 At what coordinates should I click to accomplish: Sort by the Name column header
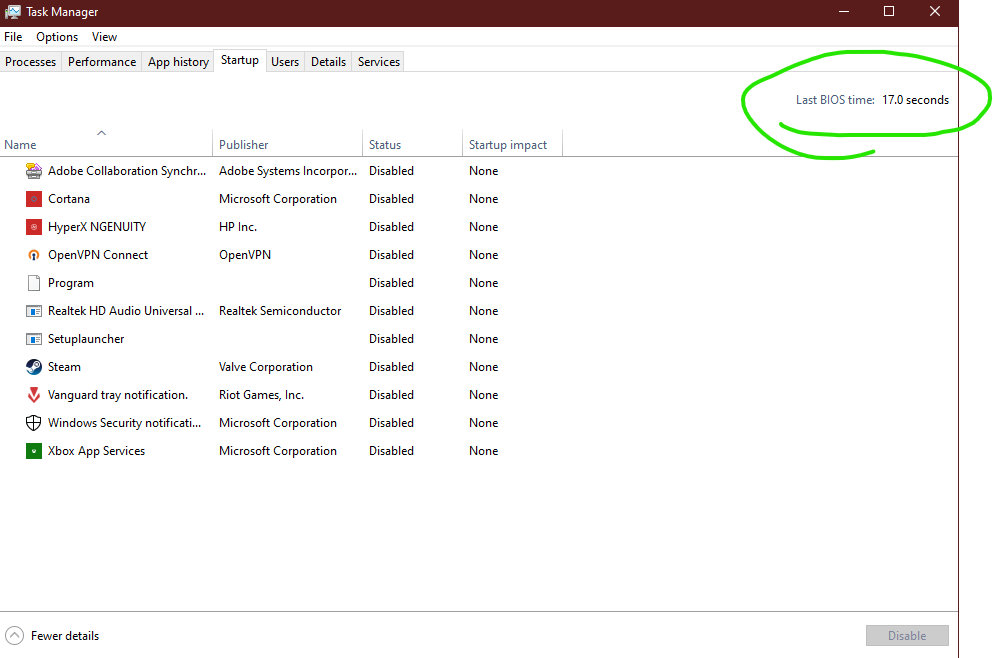point(106,144)
